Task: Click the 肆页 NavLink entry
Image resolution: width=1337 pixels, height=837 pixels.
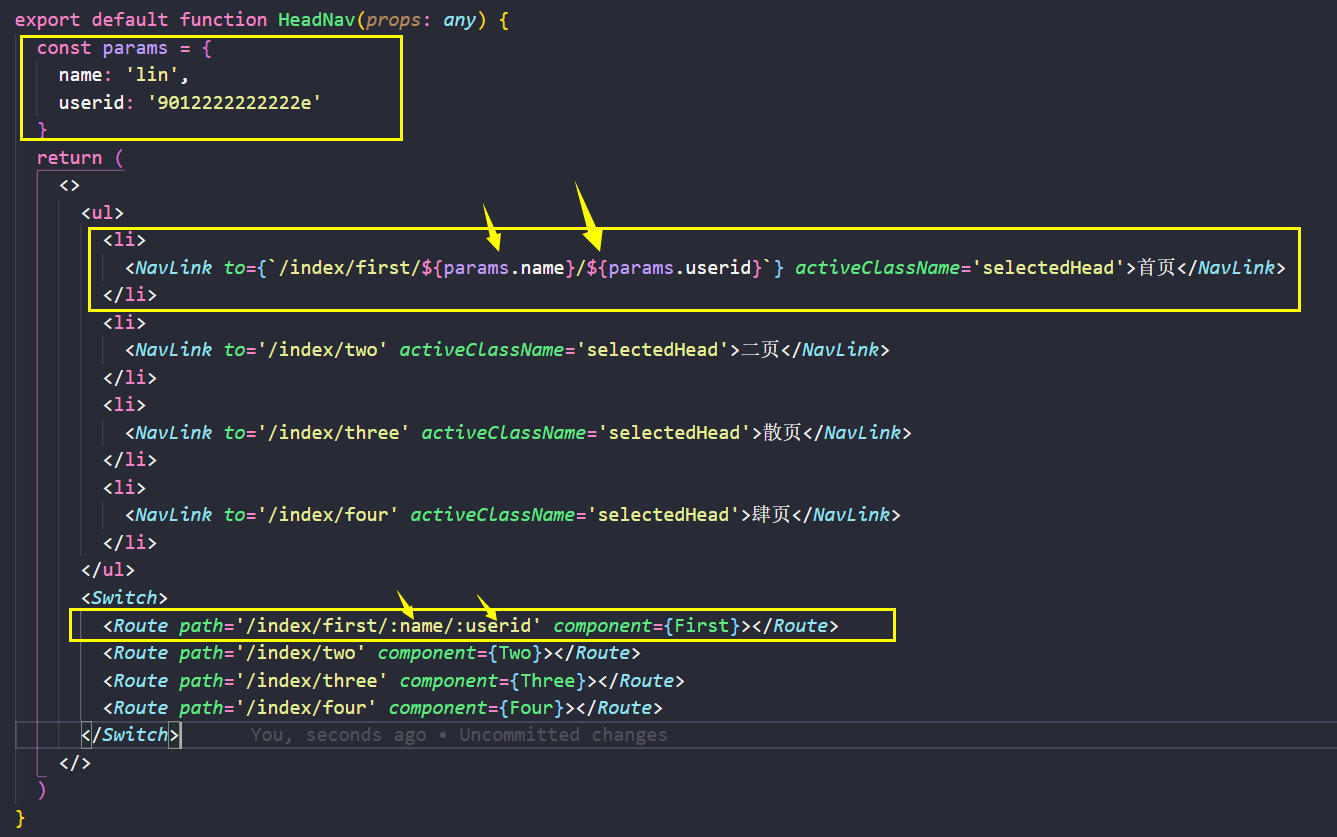Action: pos(771,514)
